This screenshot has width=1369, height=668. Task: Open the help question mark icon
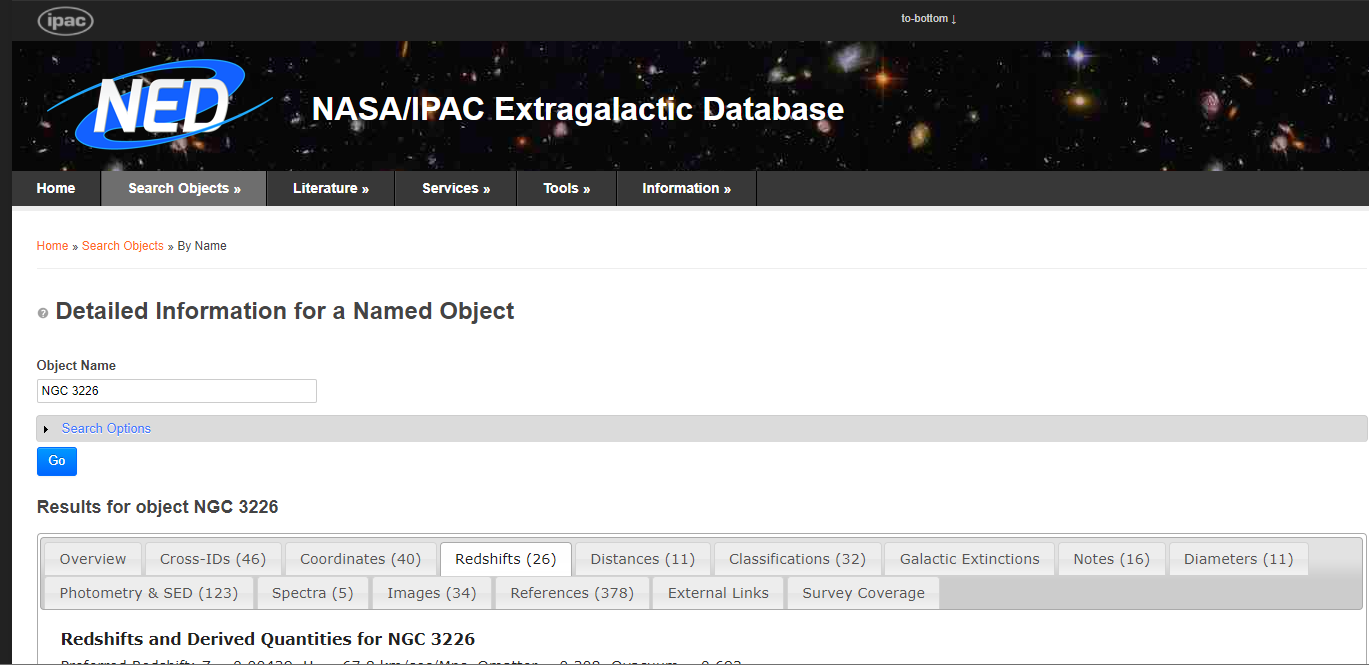point(43,313)
